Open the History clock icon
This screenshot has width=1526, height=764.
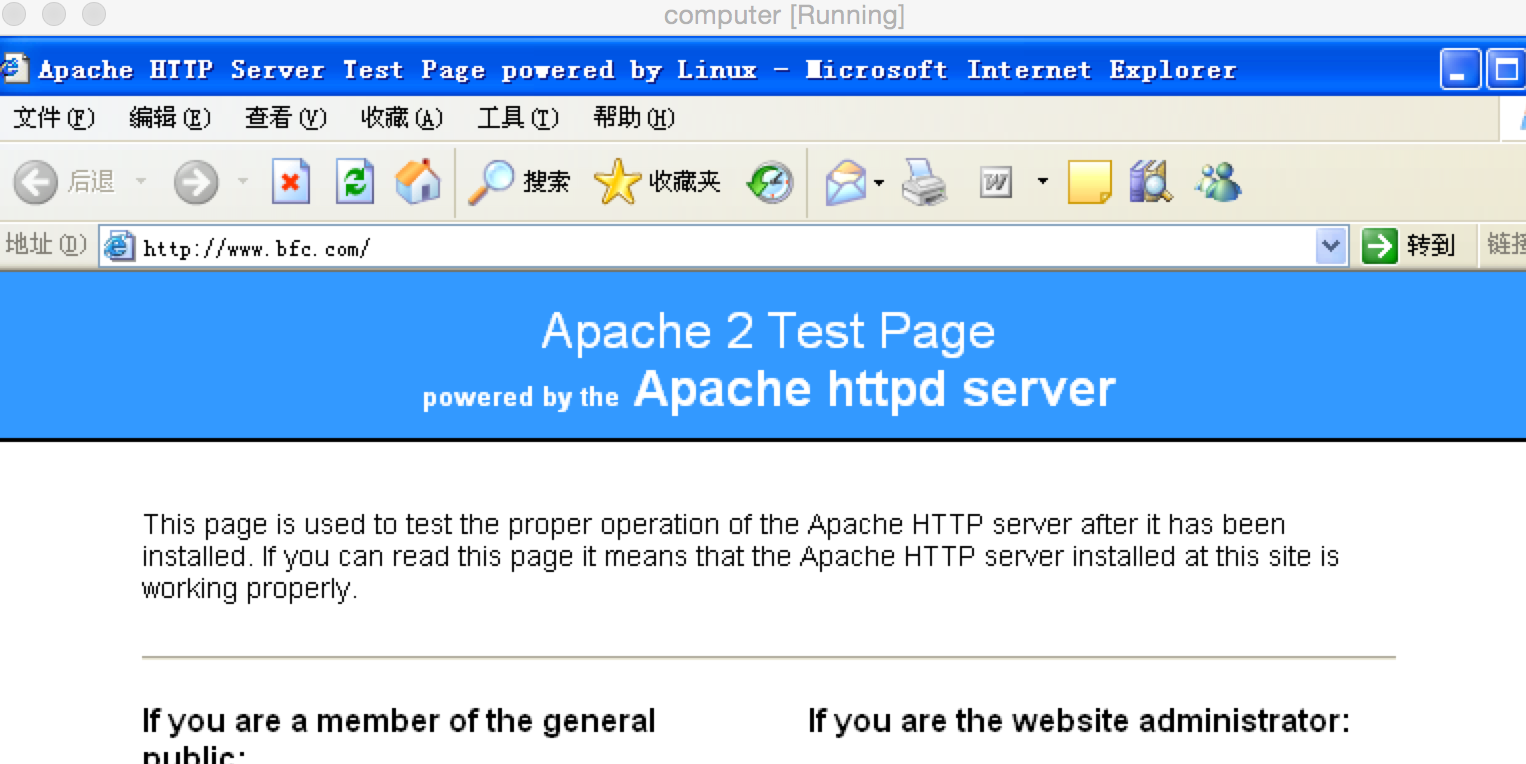770,182
